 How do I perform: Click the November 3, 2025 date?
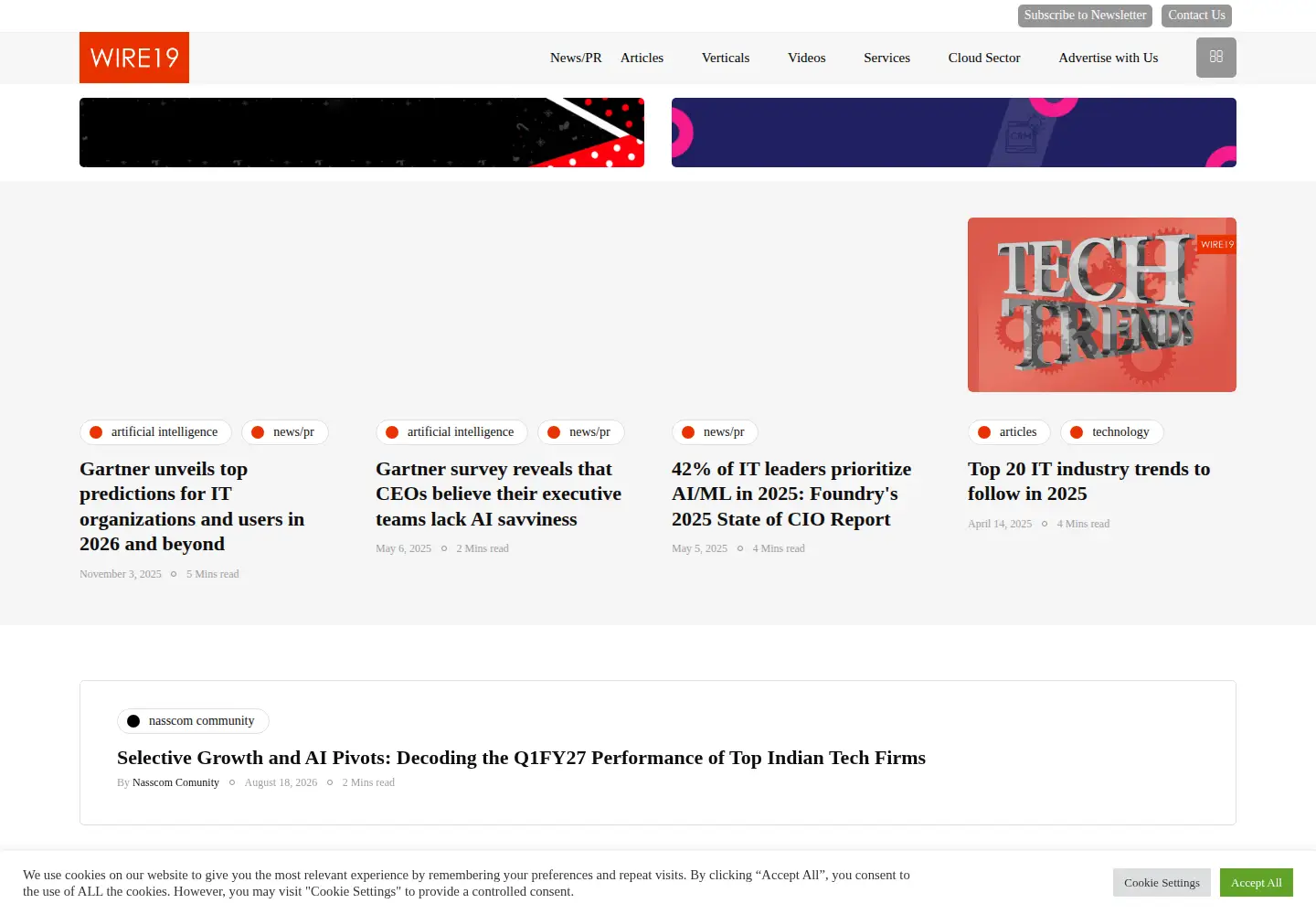pyautogui.click(x=121, y=574)
